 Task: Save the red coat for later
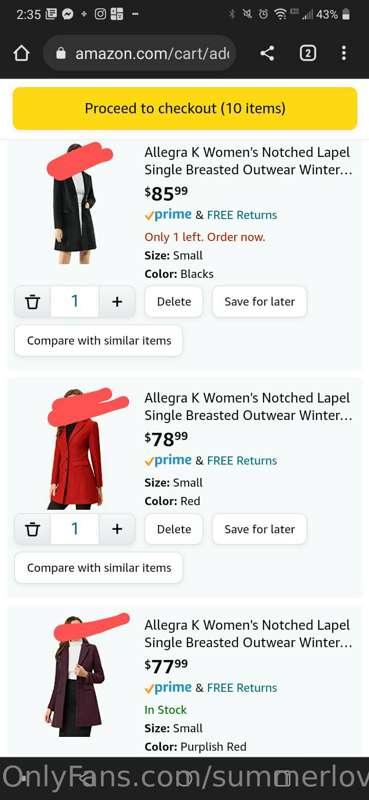(x=259, y=529)
